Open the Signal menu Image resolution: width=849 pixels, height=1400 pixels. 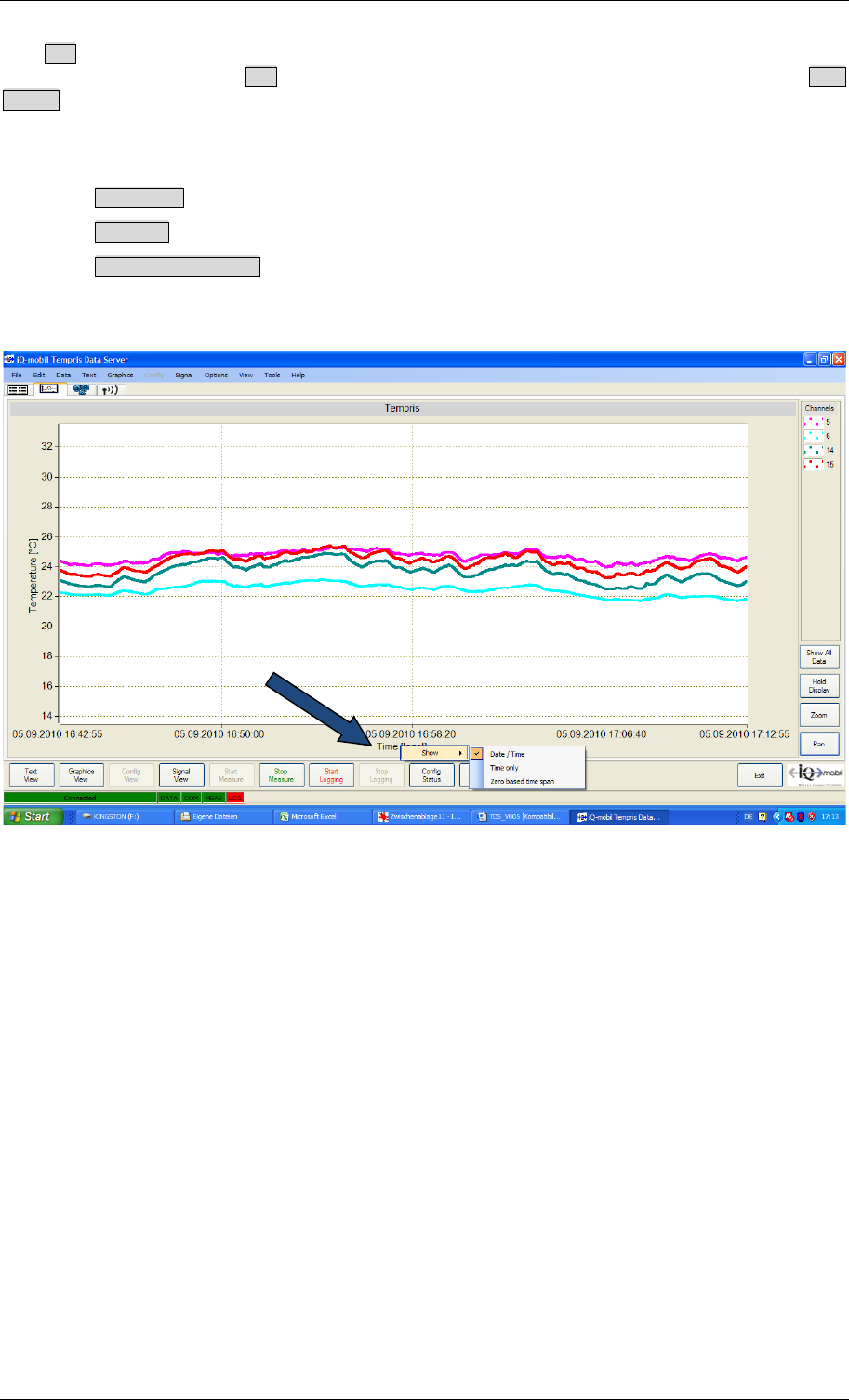[x=184, y=376]
